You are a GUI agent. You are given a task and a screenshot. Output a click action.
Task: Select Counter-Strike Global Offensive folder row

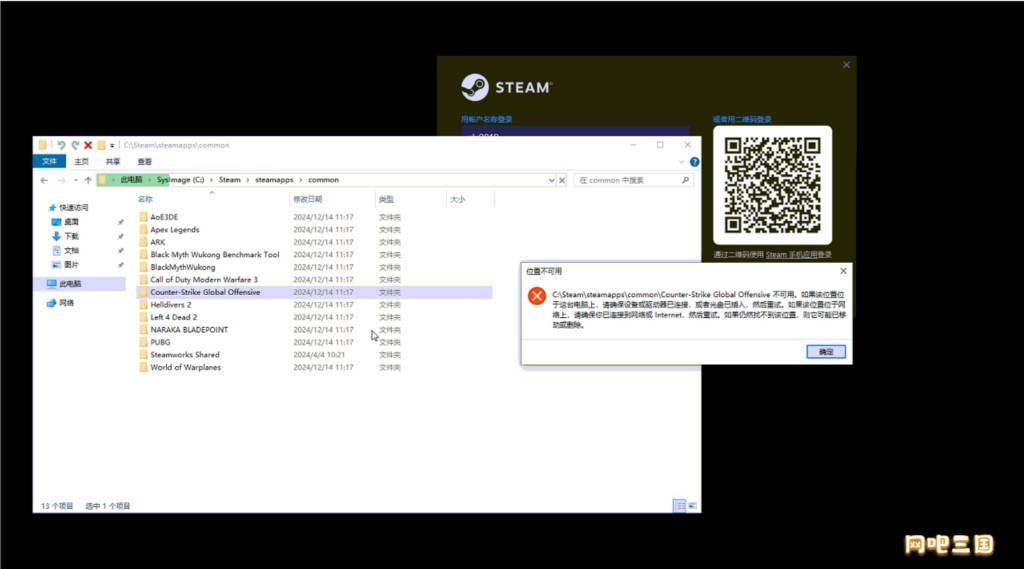coord(314,292)
